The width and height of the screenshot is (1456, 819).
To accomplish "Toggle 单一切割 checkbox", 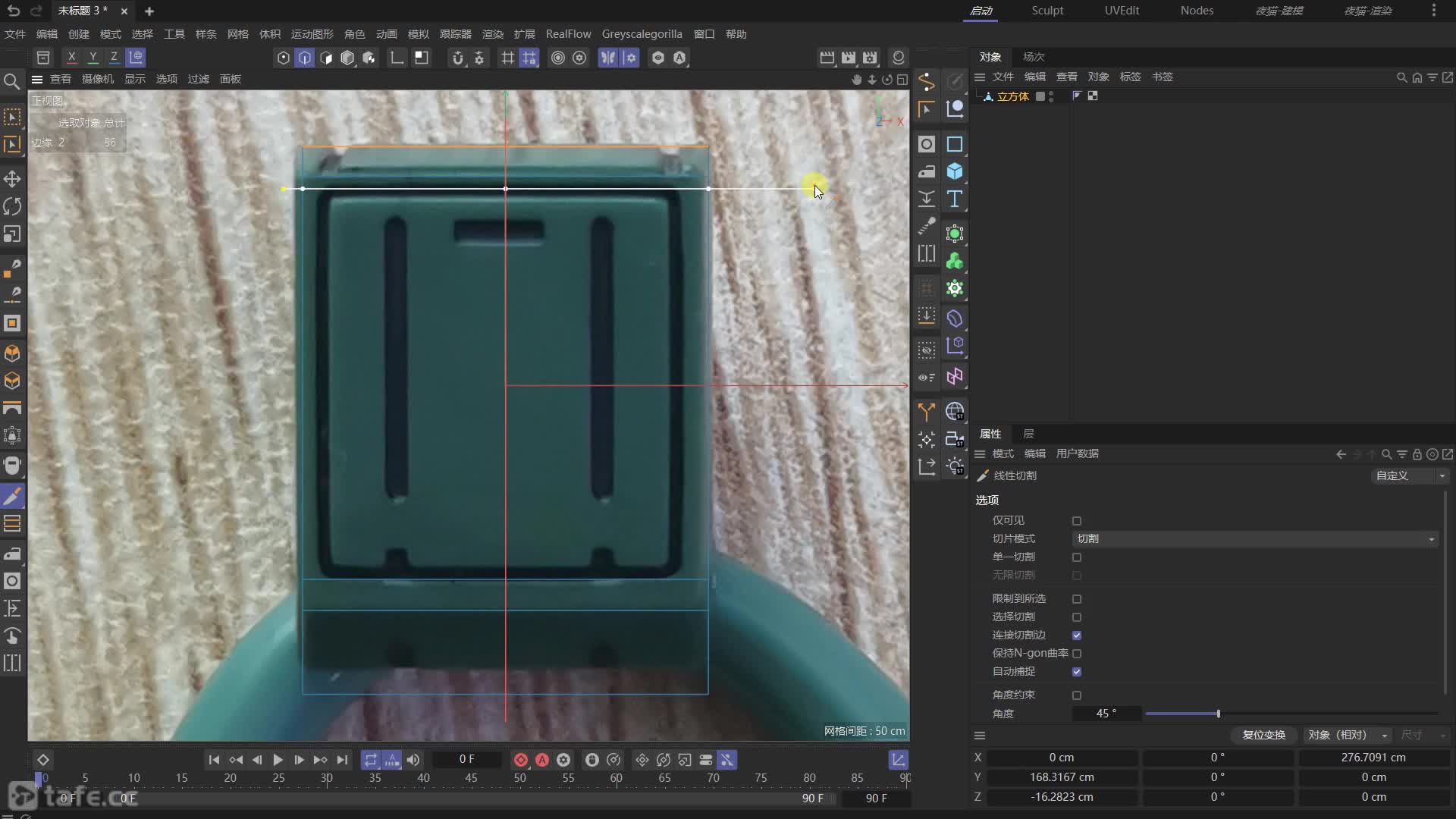I will [x=1077, y=557].
